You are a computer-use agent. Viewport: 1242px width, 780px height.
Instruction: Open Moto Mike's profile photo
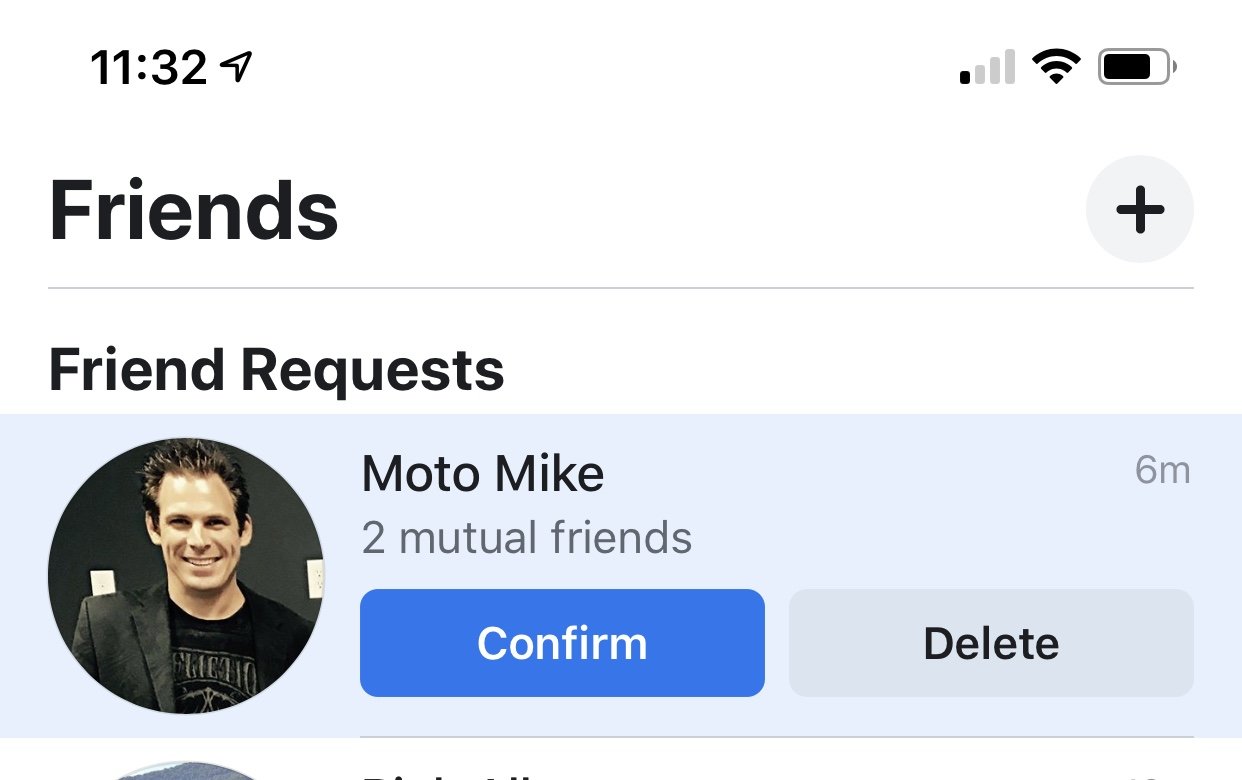coord(186,576)
